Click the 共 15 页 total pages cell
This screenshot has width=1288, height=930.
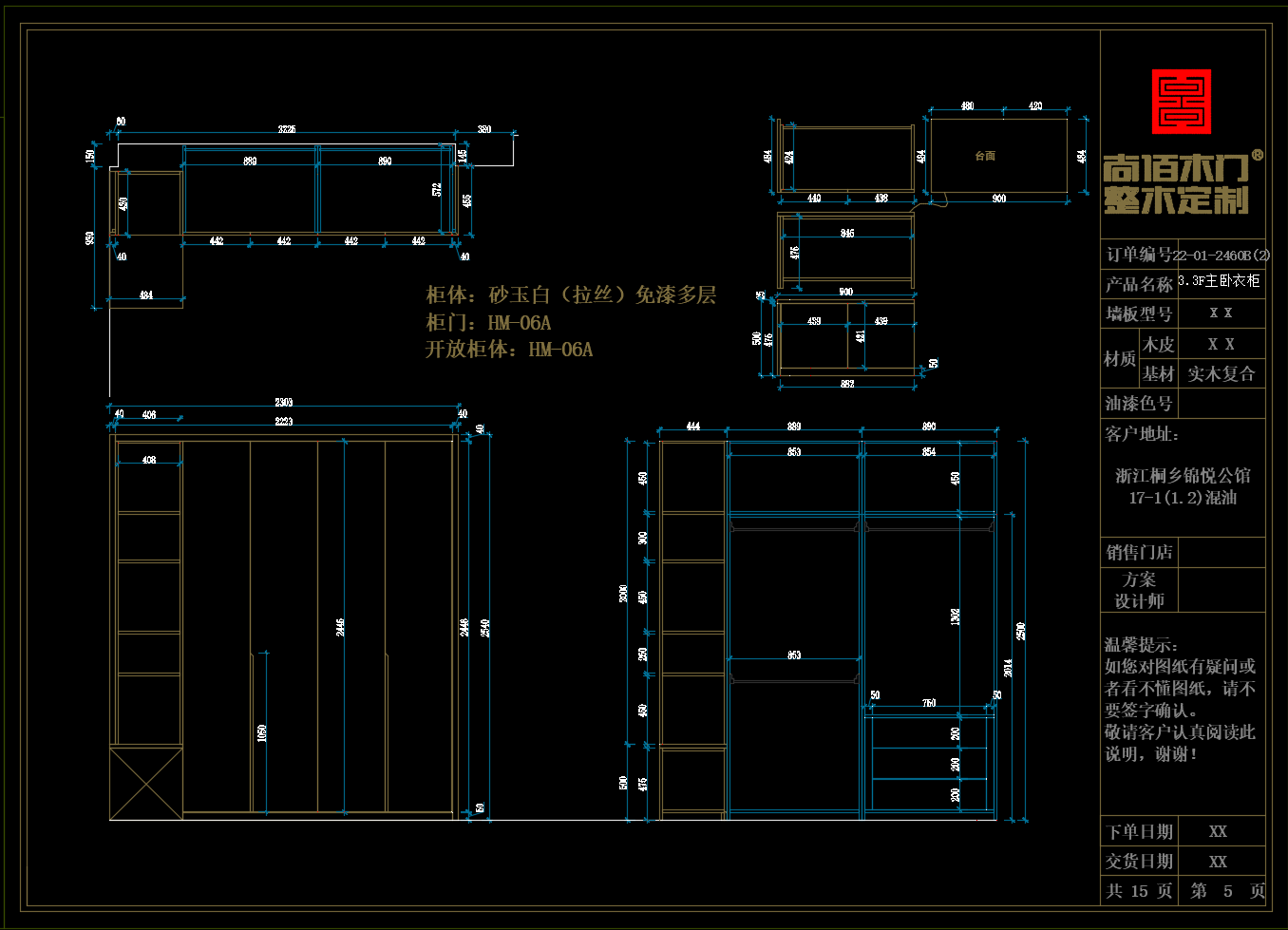[1139, 891]
